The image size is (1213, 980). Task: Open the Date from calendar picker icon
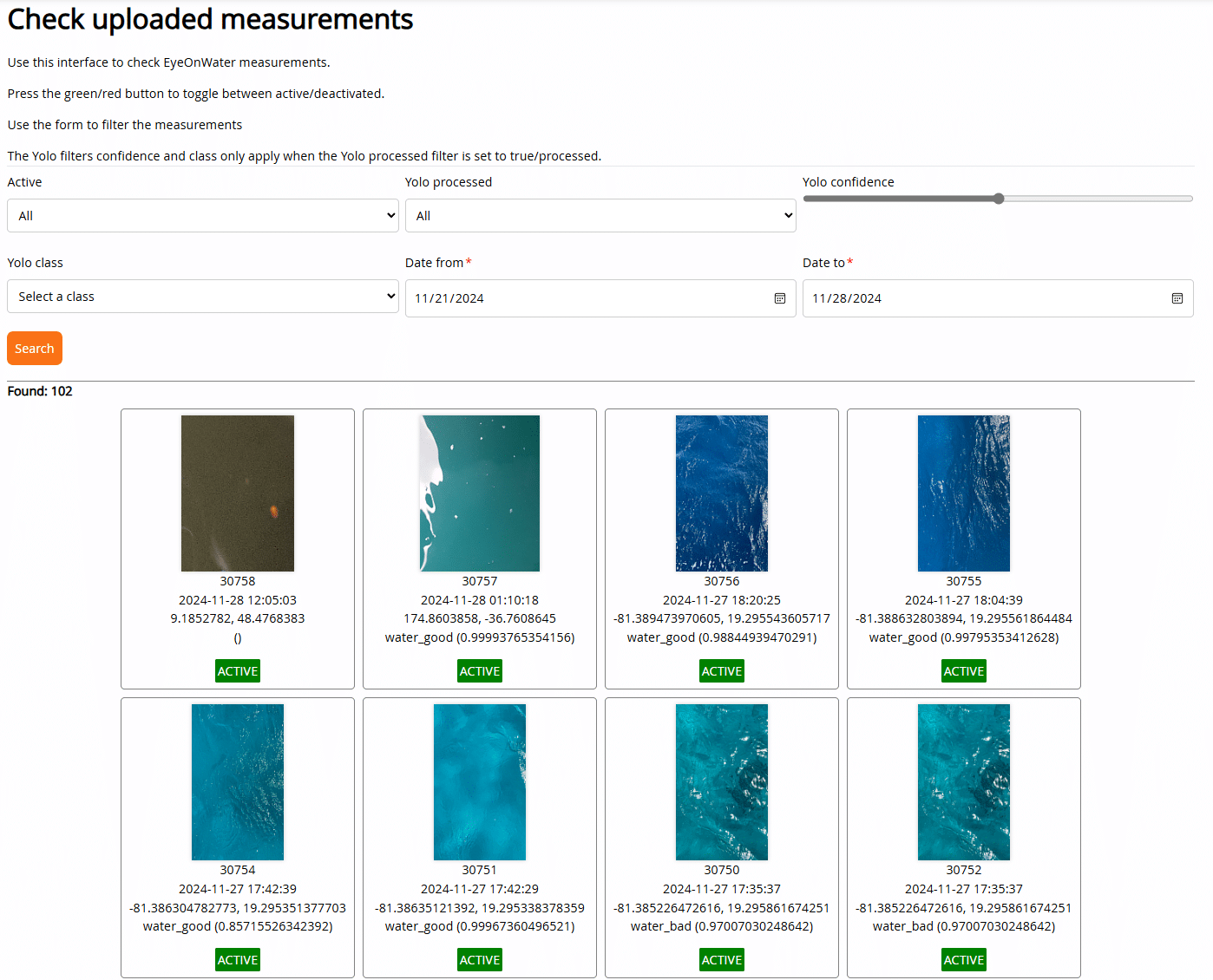coord(779,298)
